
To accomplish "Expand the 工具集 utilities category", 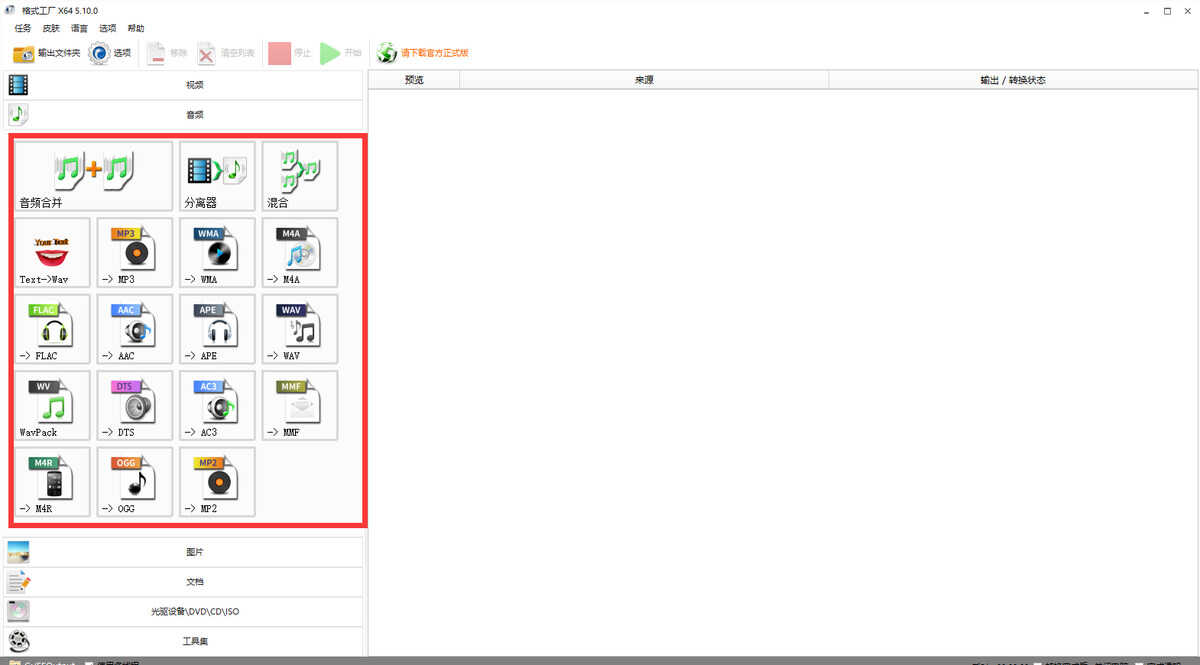I will coord(186,641).
